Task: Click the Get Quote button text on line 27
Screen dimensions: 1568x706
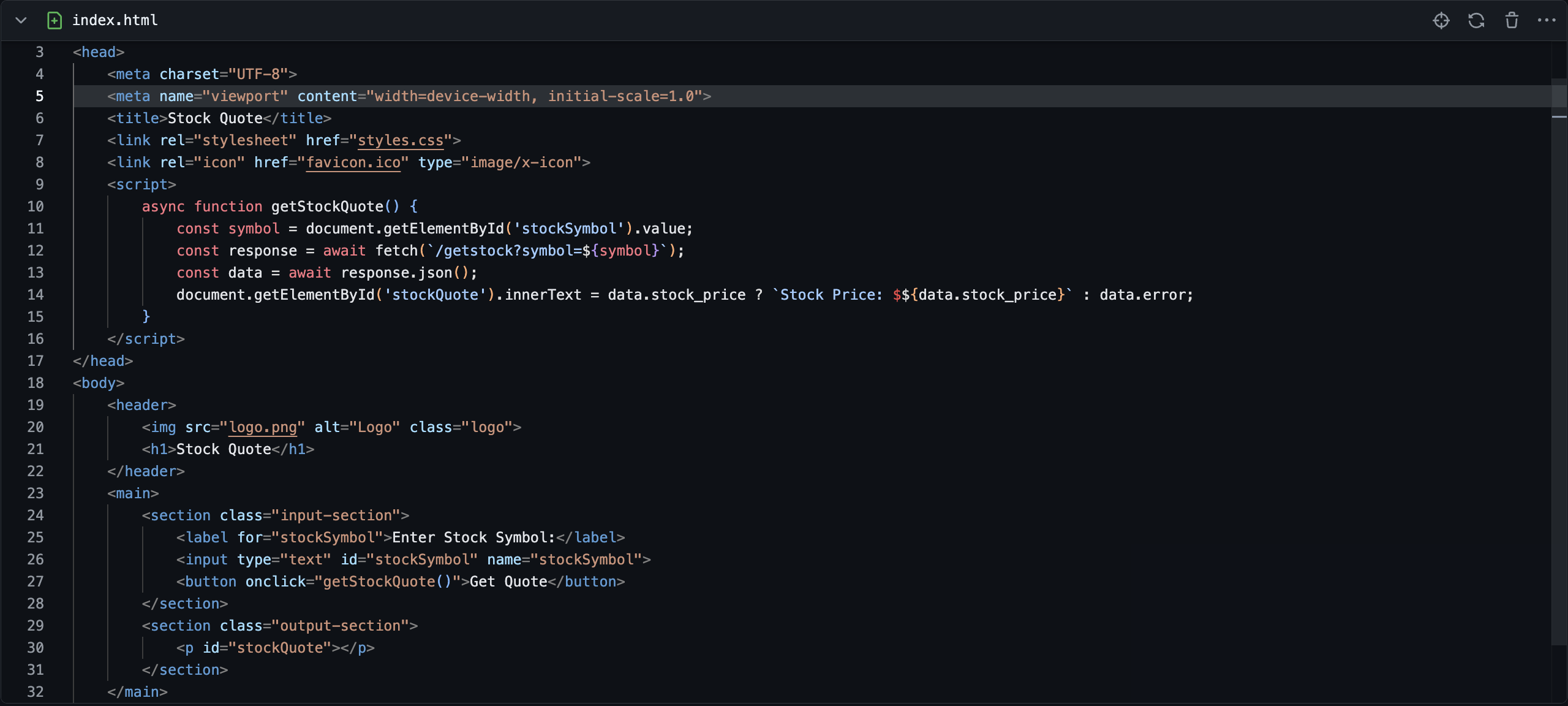Action: pos(508,582)
